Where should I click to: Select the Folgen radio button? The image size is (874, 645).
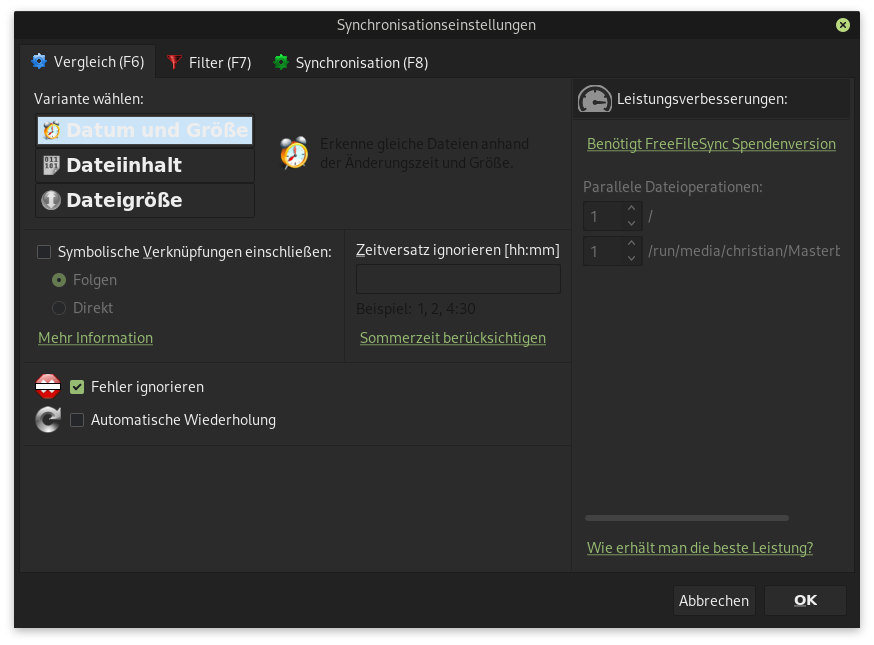[x=59, y=280]
